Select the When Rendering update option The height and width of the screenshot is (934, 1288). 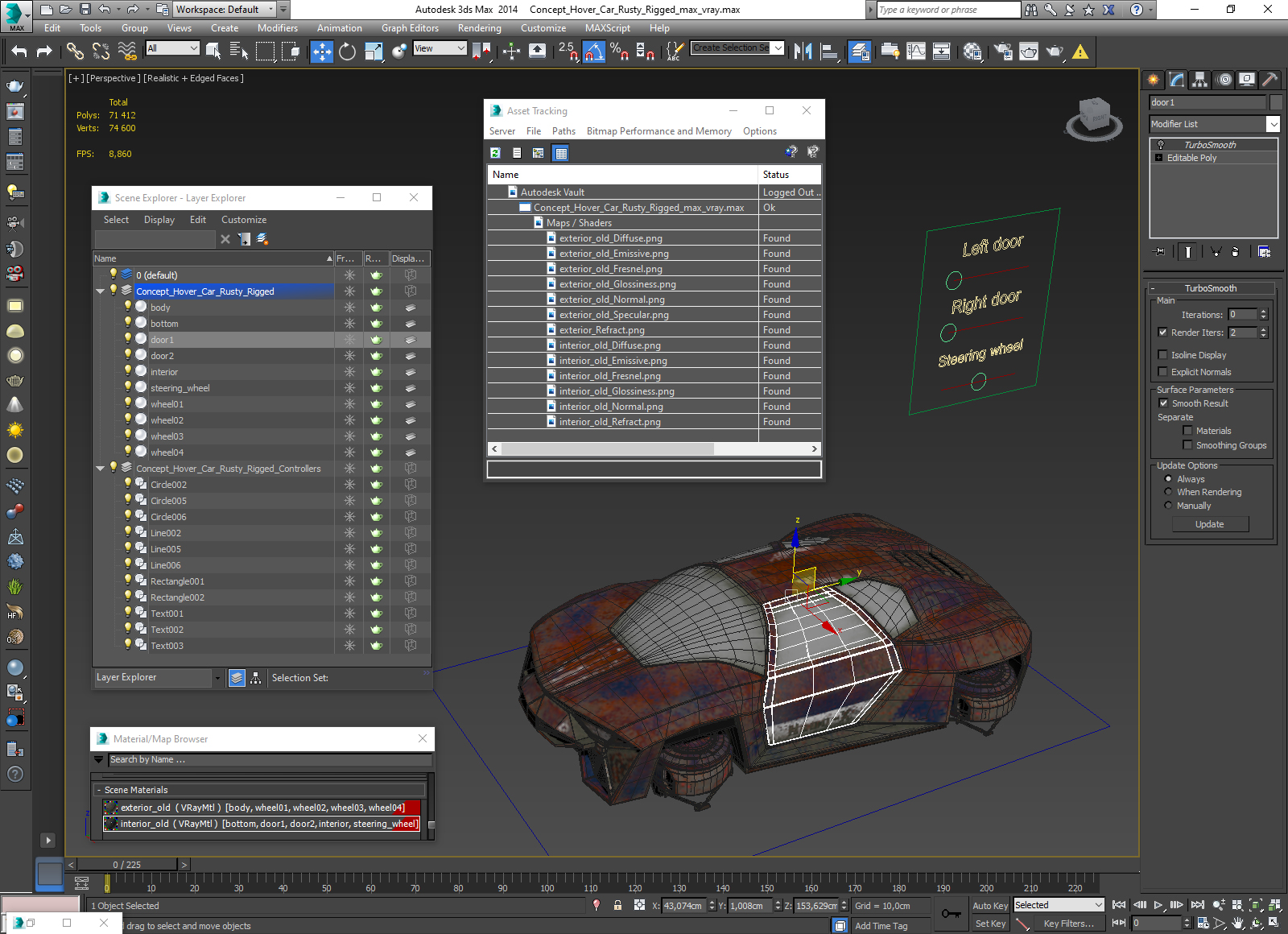click(x=1168, y=492)
